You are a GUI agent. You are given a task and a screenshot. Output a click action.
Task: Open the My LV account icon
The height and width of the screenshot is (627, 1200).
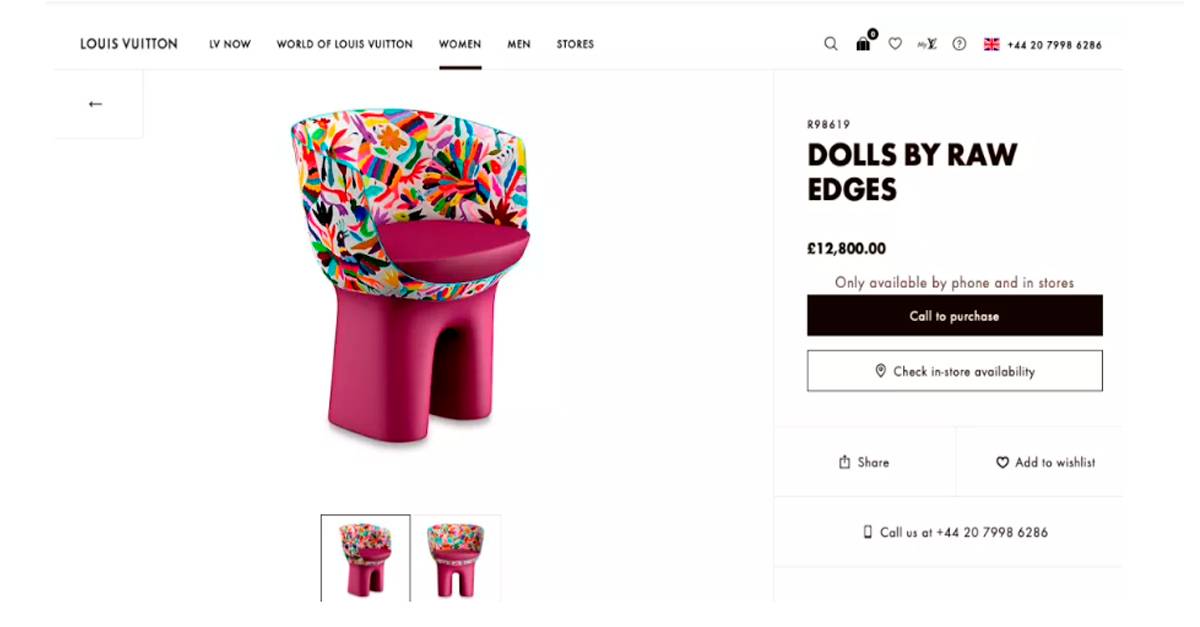tap(927, 44)
